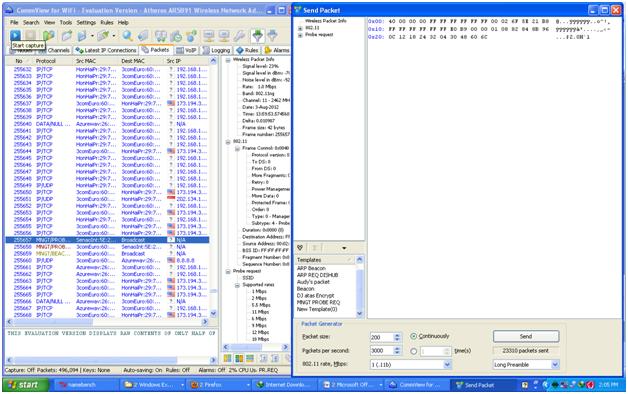
Task: Open the Settings menu
Action: [86, 22]
